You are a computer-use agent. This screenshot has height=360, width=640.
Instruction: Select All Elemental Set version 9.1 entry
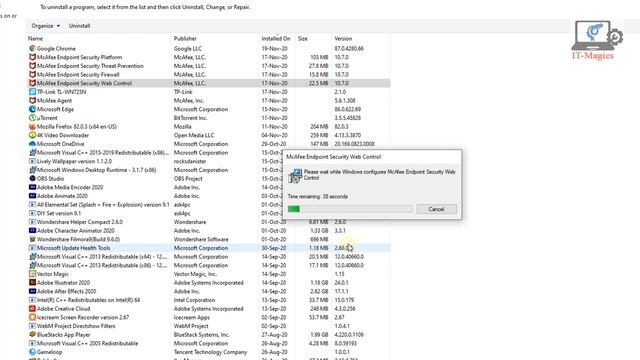(x=103, y=204)
